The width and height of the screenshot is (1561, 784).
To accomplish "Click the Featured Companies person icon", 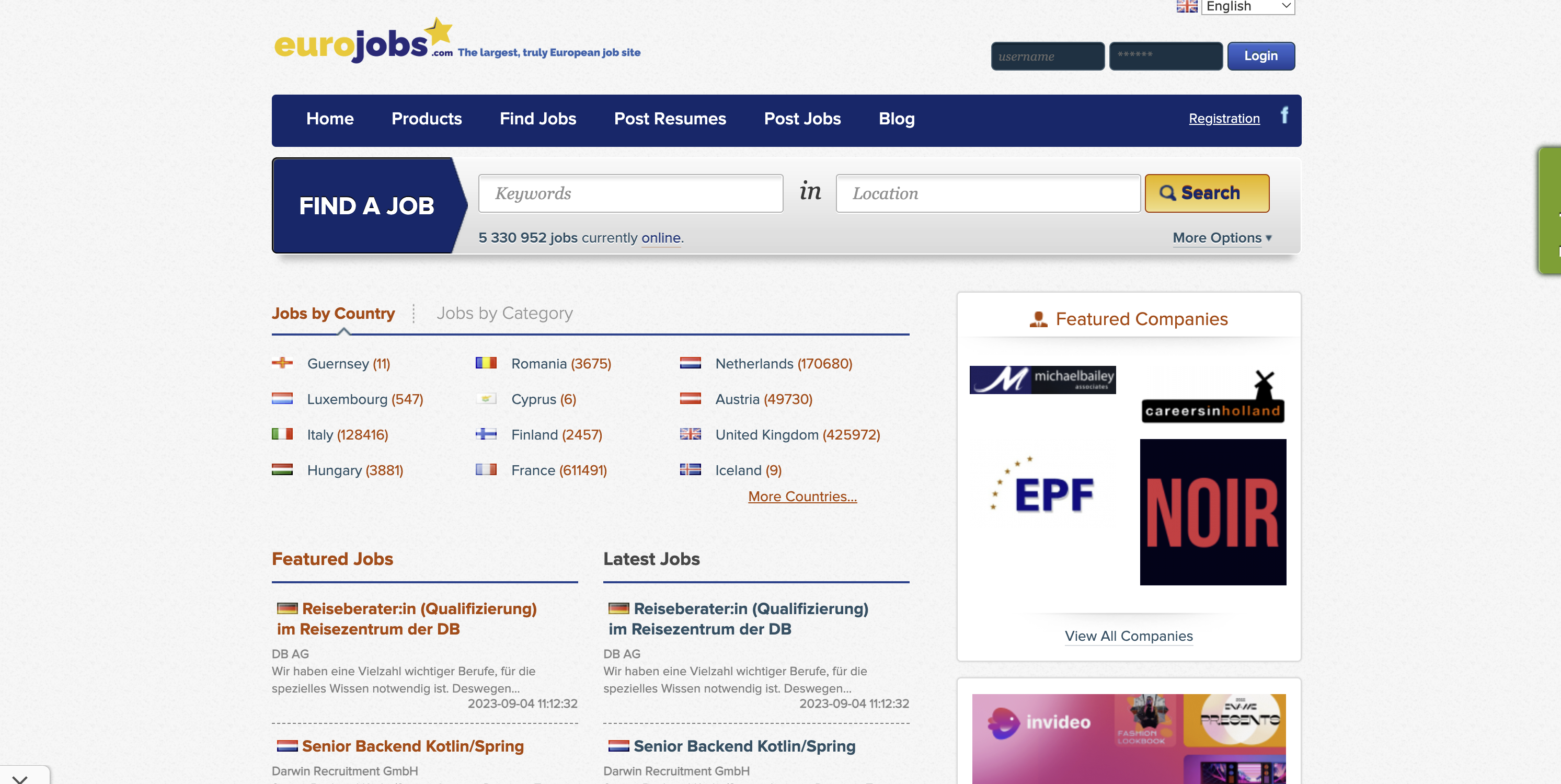I will [1039, 319].
